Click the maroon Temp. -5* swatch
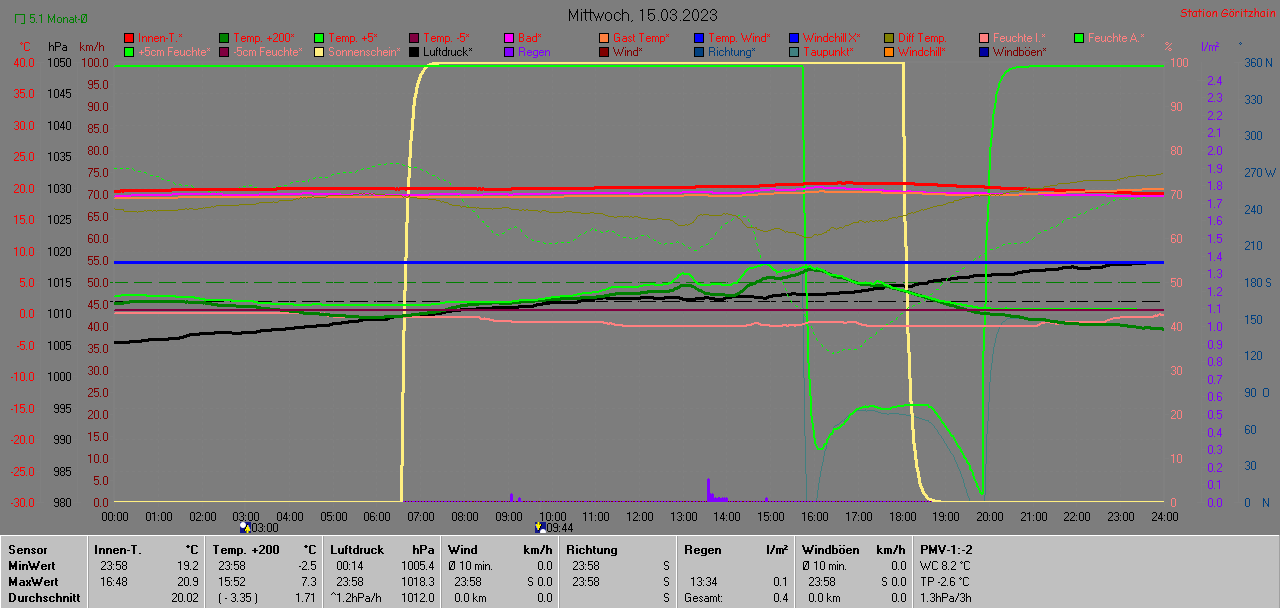The image size is (1280, 608). coord(414,38)
